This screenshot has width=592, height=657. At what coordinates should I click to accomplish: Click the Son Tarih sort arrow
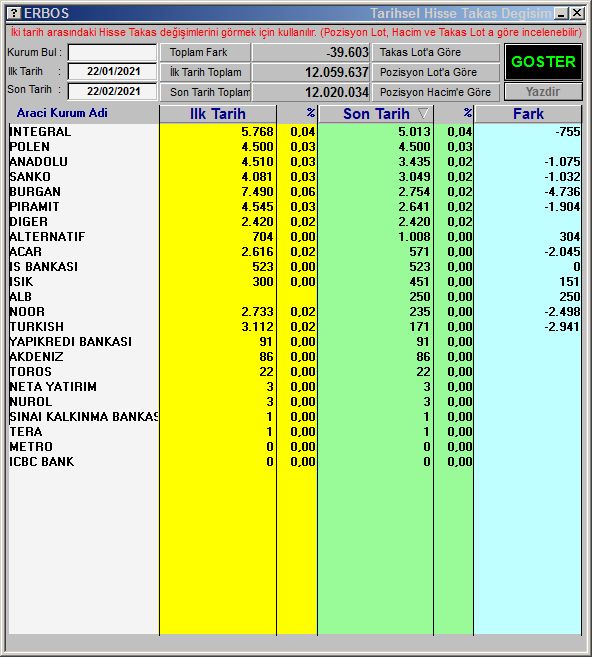coord(423,113)
